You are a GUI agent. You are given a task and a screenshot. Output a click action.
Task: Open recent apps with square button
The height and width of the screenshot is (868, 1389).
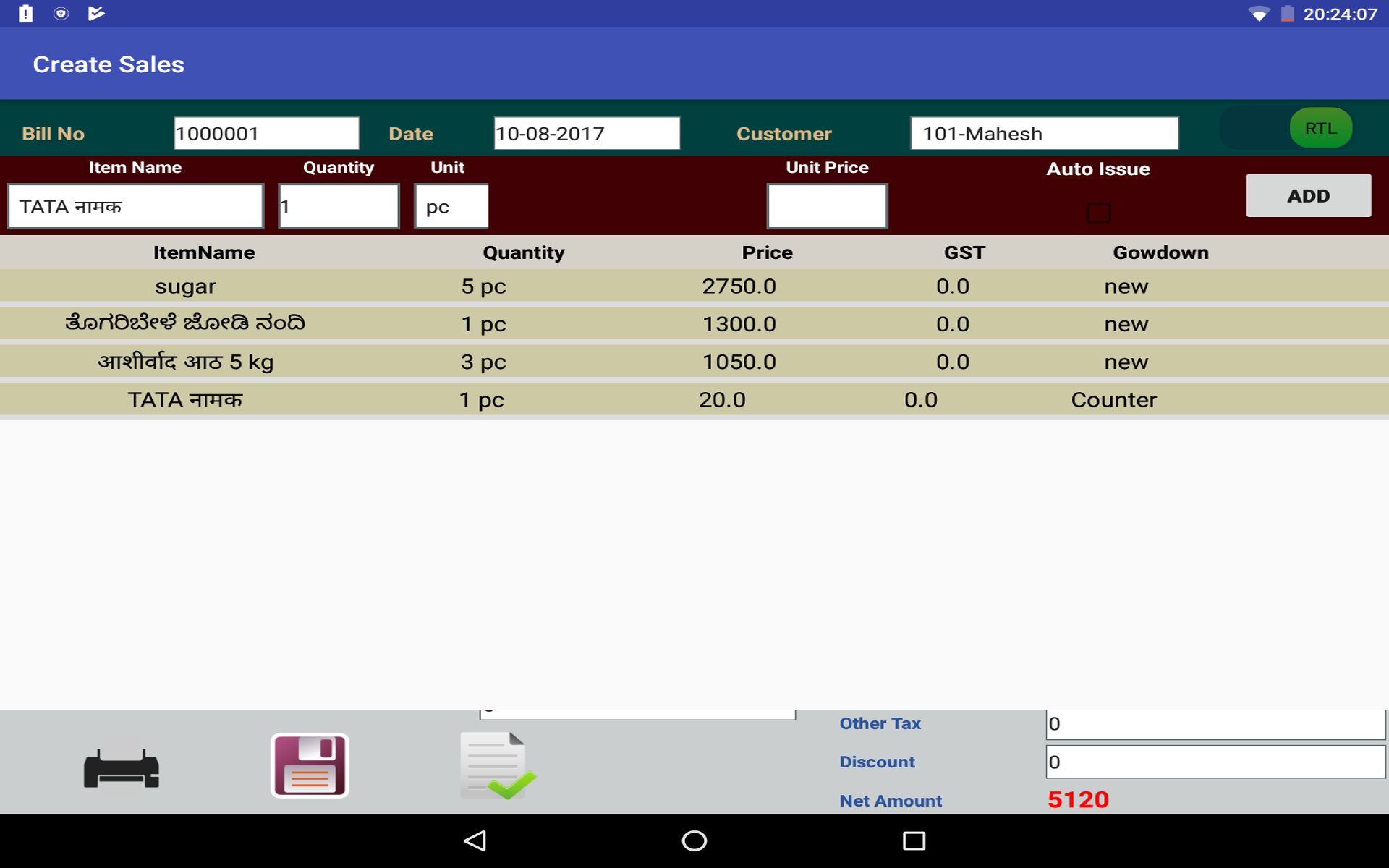pyautogui.click(x=914, y=841)
